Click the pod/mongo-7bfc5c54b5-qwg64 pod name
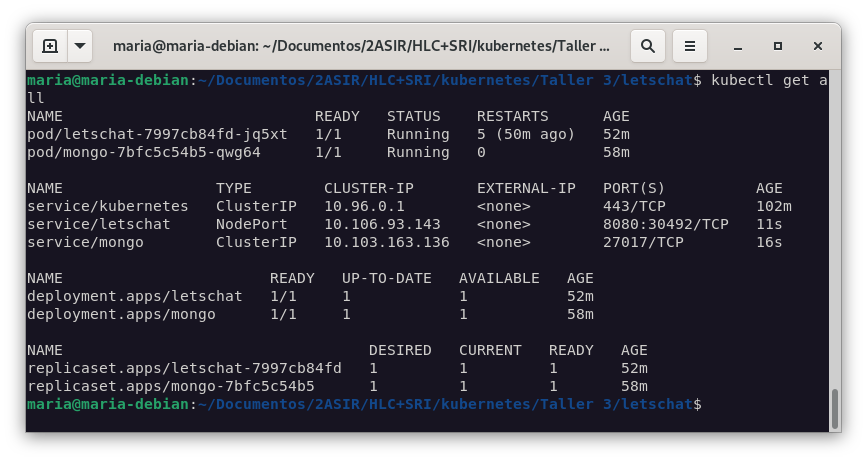The width and height of the screenshot is (867, 461). [x=144, y=152]
